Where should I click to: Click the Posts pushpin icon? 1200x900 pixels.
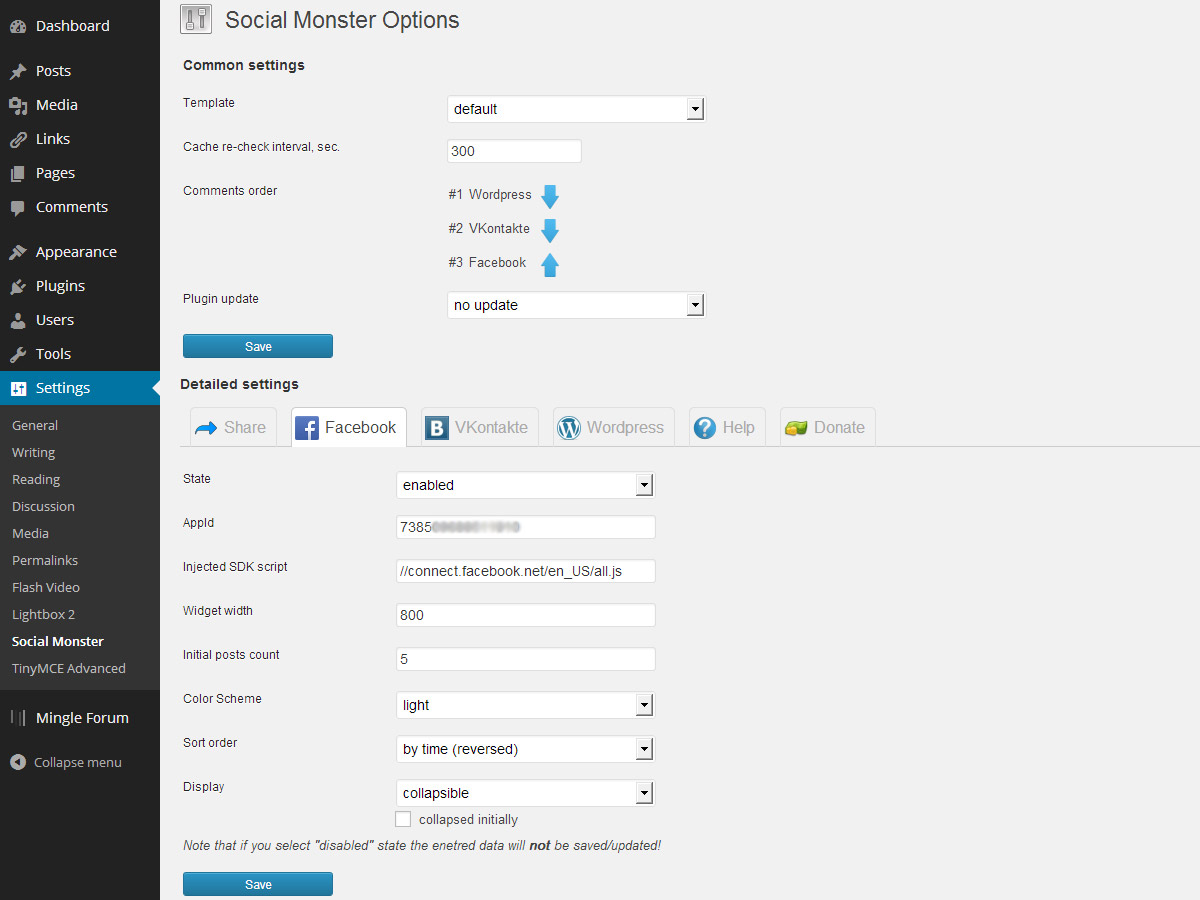[x=18, y=71]
